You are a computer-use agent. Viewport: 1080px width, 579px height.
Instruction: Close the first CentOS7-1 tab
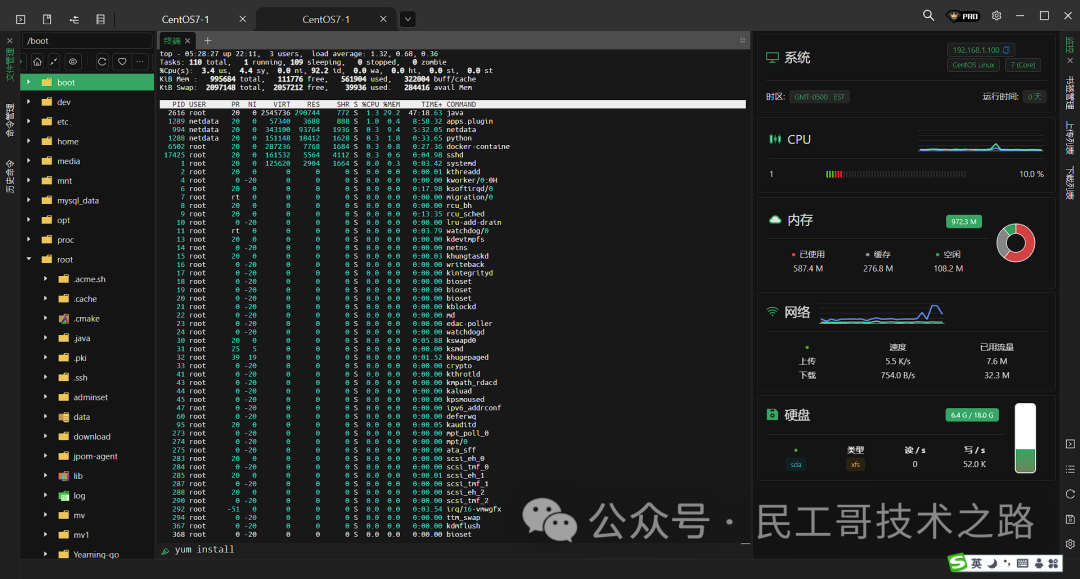coord(242,19)
